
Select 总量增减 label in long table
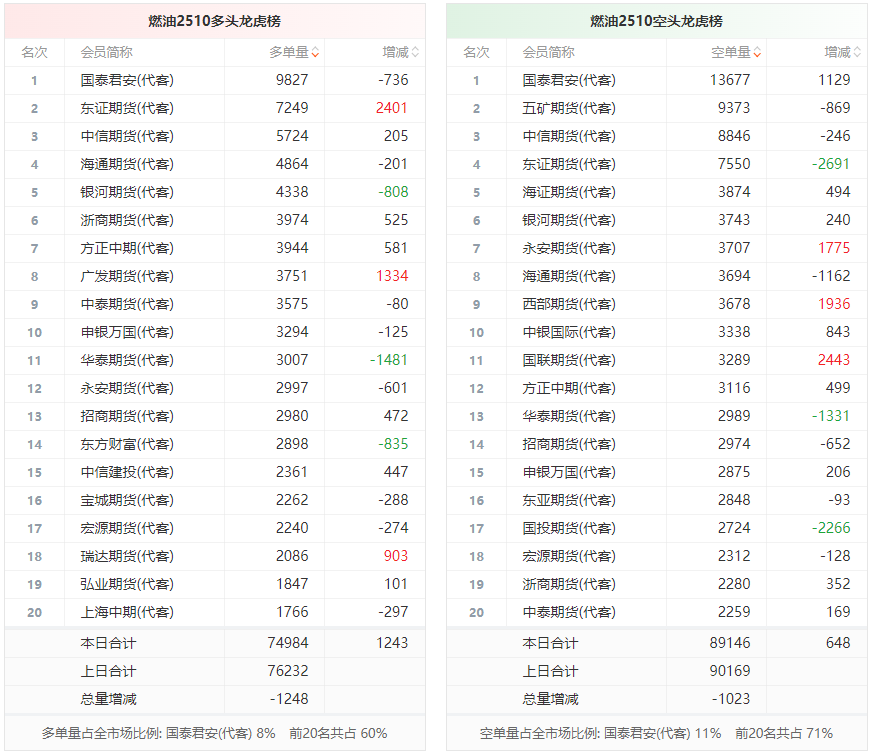(108, 699)
